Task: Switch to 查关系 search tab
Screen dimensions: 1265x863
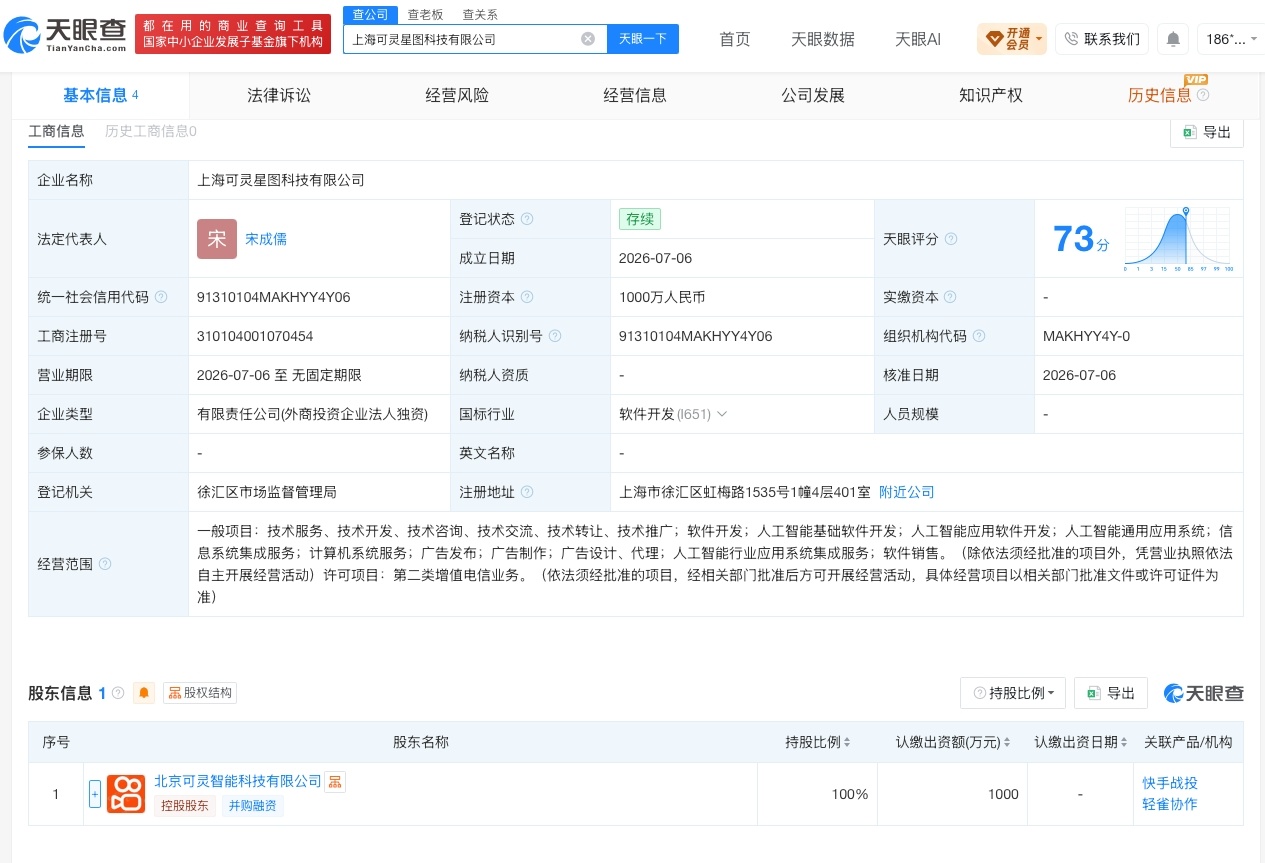Action: [x=480, y=14]
